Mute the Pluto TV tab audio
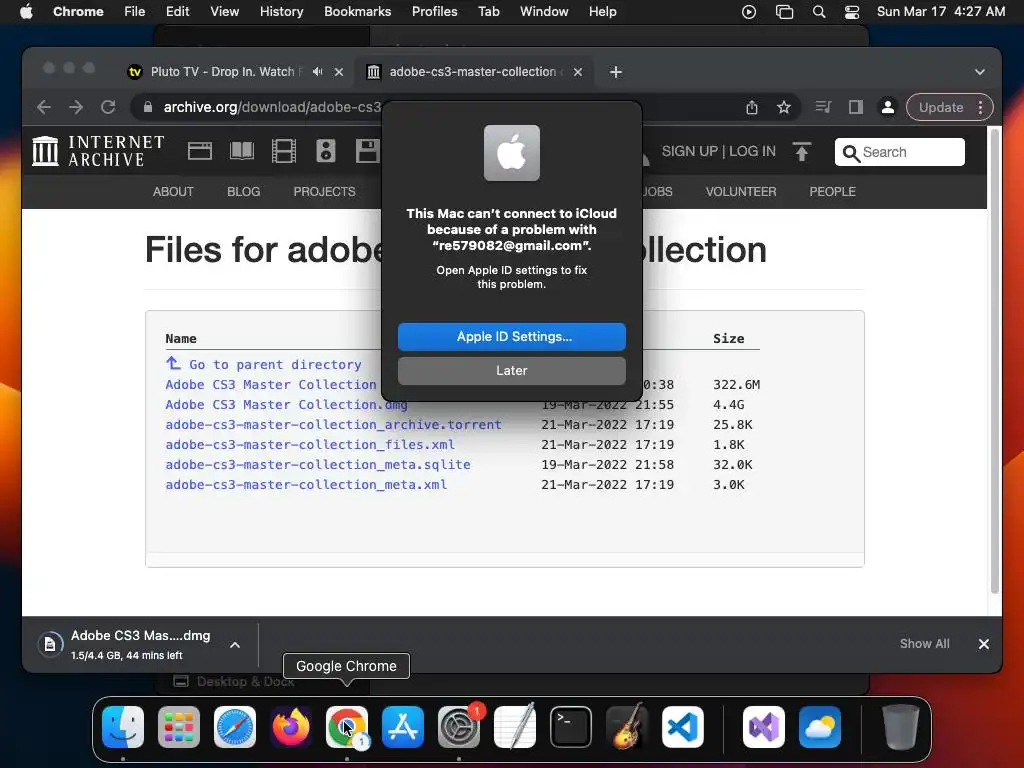The height and width of the screenshot is (768, 1024). 317,72
